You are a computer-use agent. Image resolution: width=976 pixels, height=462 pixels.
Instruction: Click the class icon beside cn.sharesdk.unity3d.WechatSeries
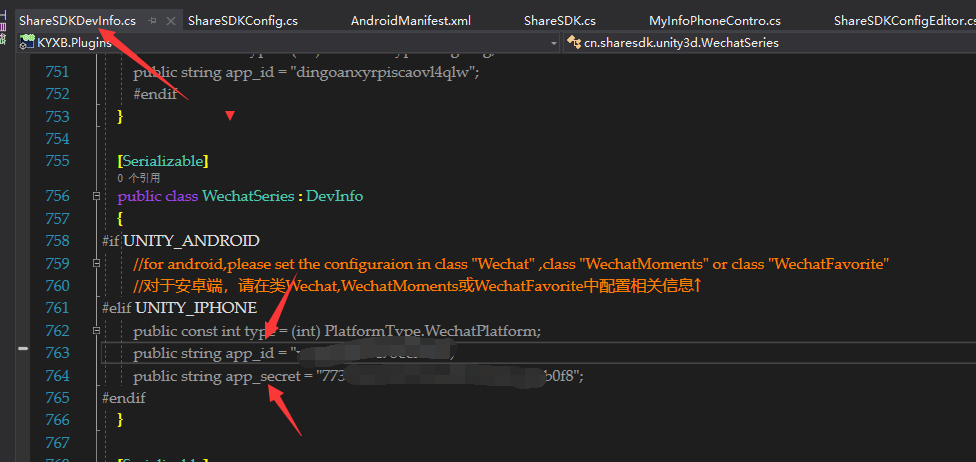[573, 43]
